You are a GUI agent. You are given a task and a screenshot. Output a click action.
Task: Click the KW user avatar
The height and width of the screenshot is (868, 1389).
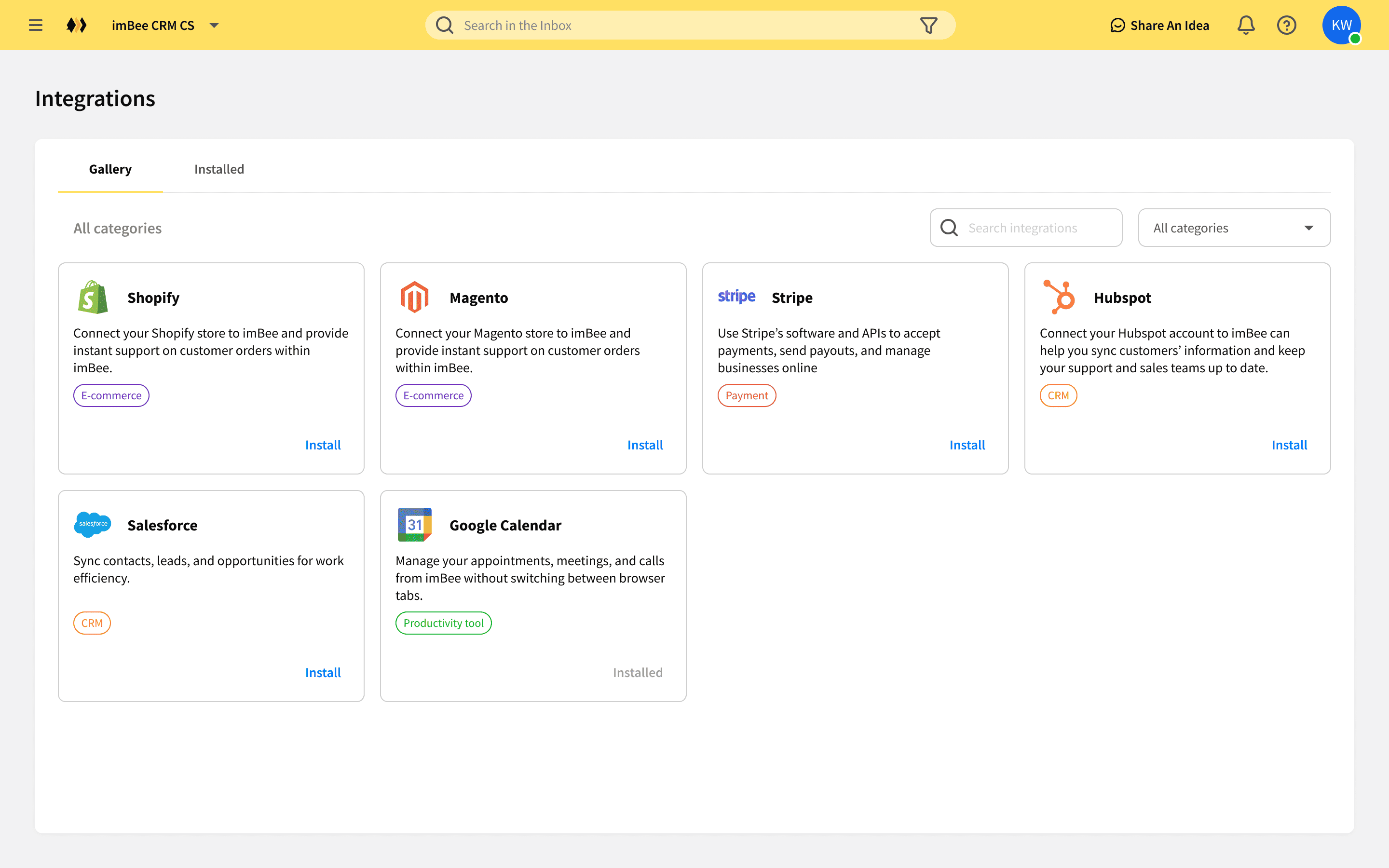click(1341, 25)
